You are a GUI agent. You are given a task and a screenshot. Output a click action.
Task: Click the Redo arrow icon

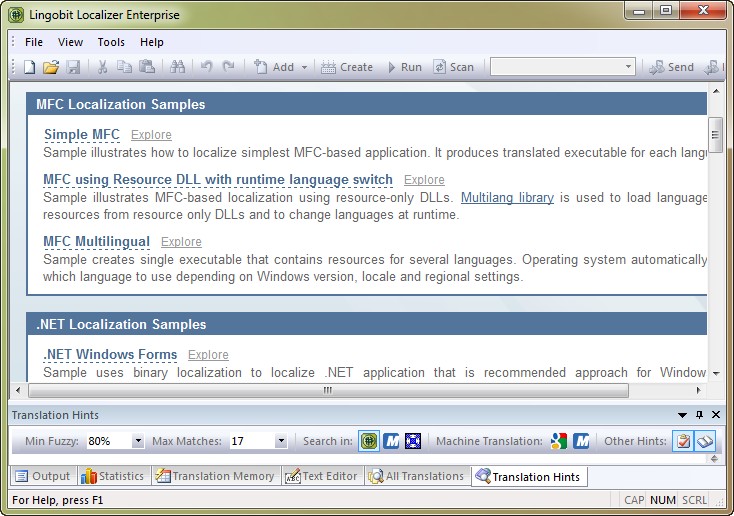pos(228,67)
